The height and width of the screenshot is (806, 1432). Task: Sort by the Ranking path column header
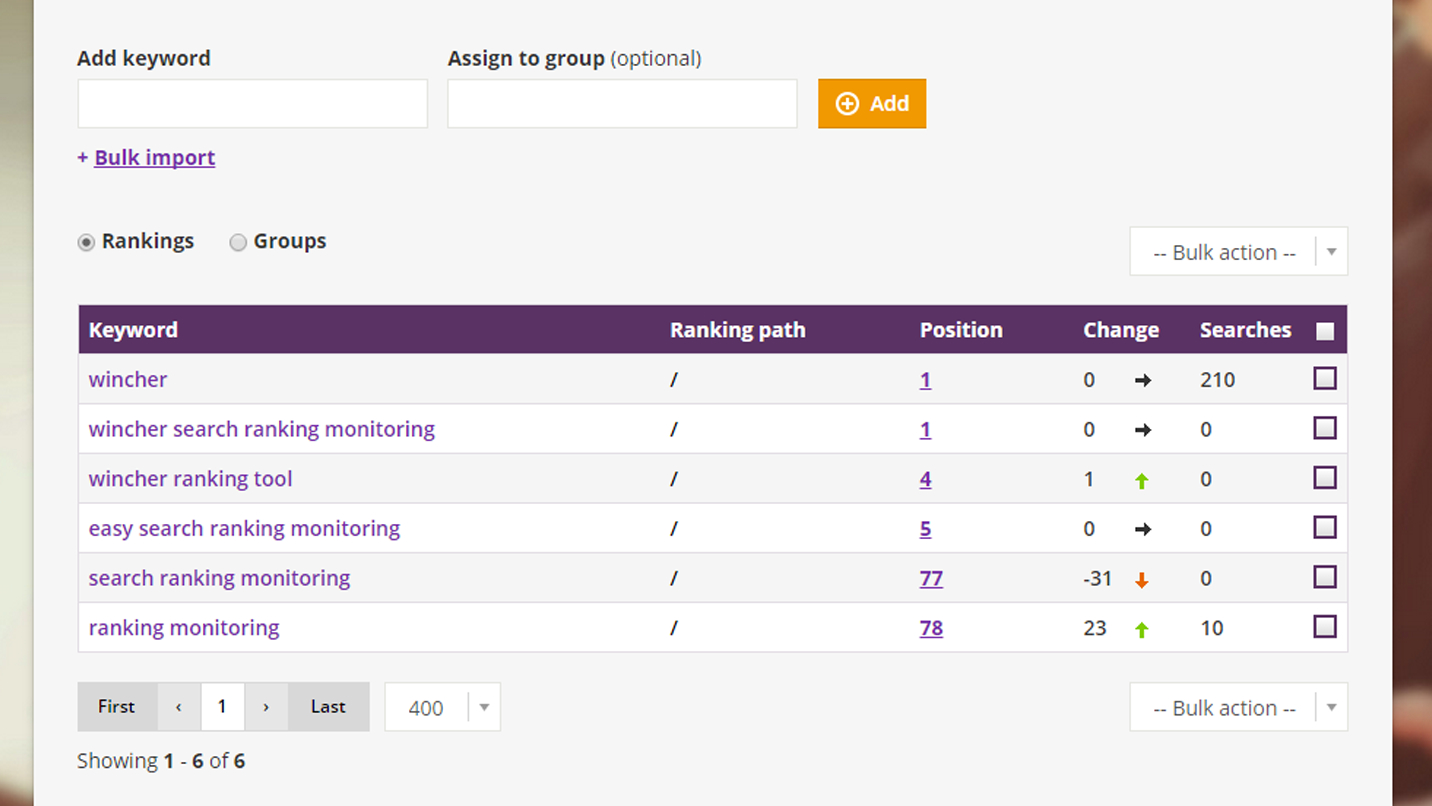click(737, 330)
